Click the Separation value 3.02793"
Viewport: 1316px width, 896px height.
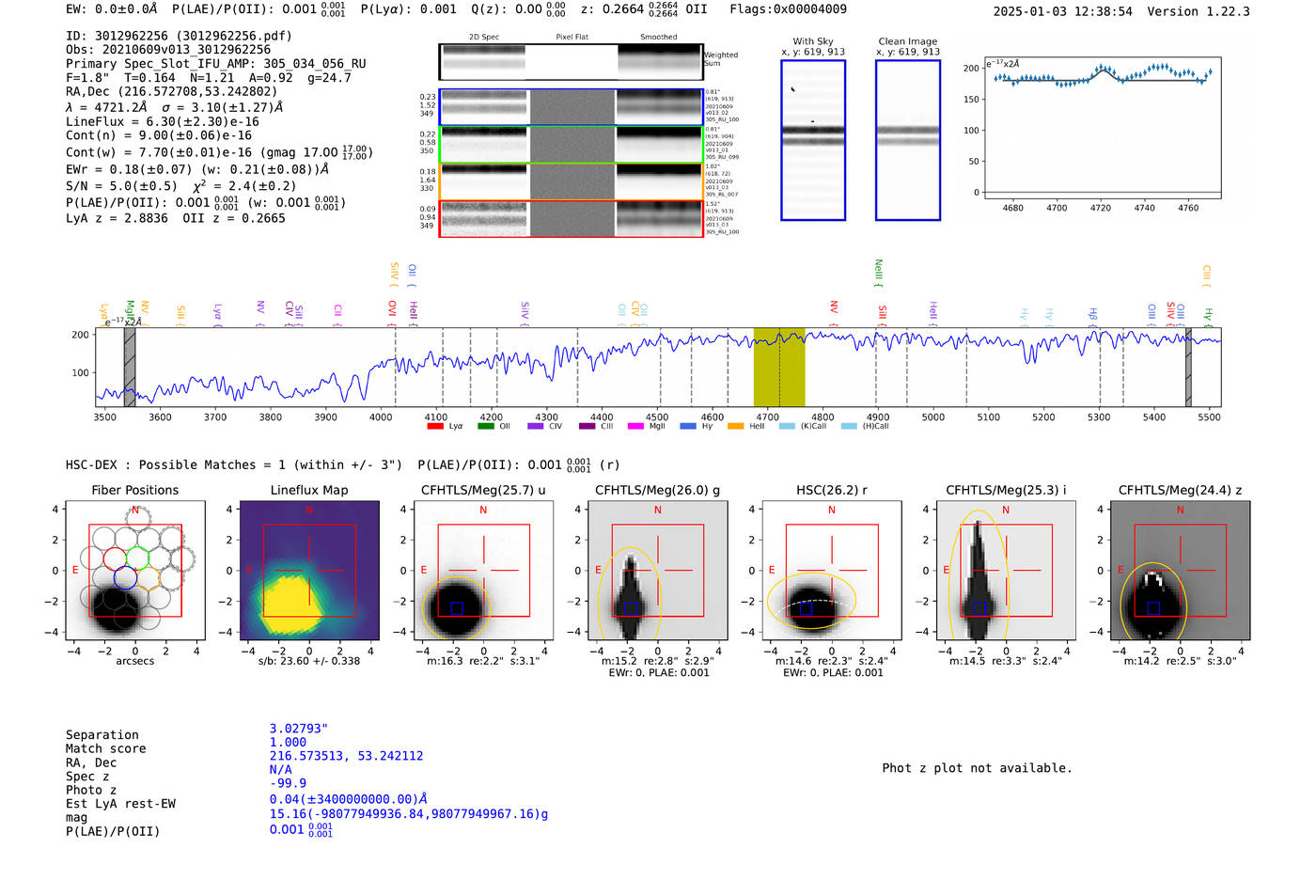299,729
